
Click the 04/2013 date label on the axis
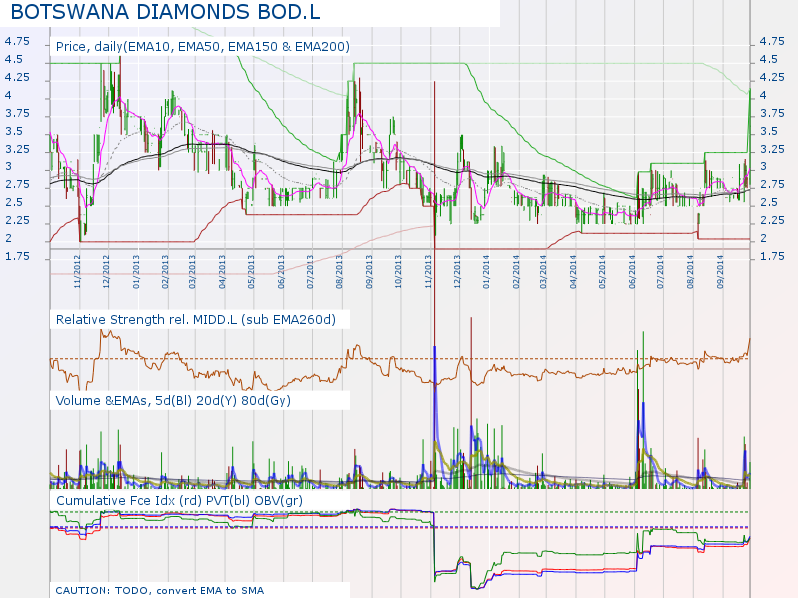click(x=222, y=272)
